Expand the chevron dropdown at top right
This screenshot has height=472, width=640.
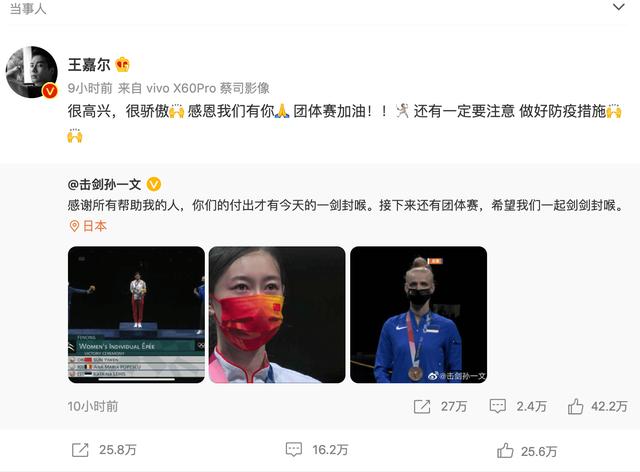(x=619, y=7)
